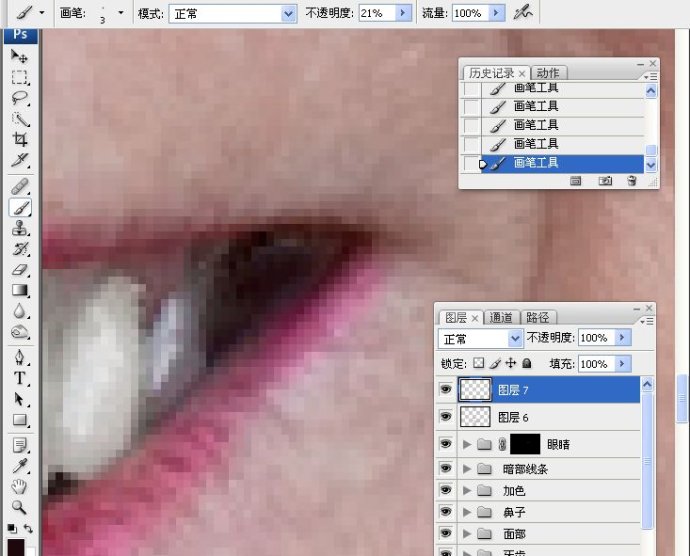
Task: Open the History panel options menu
Action: pos(650,77)
